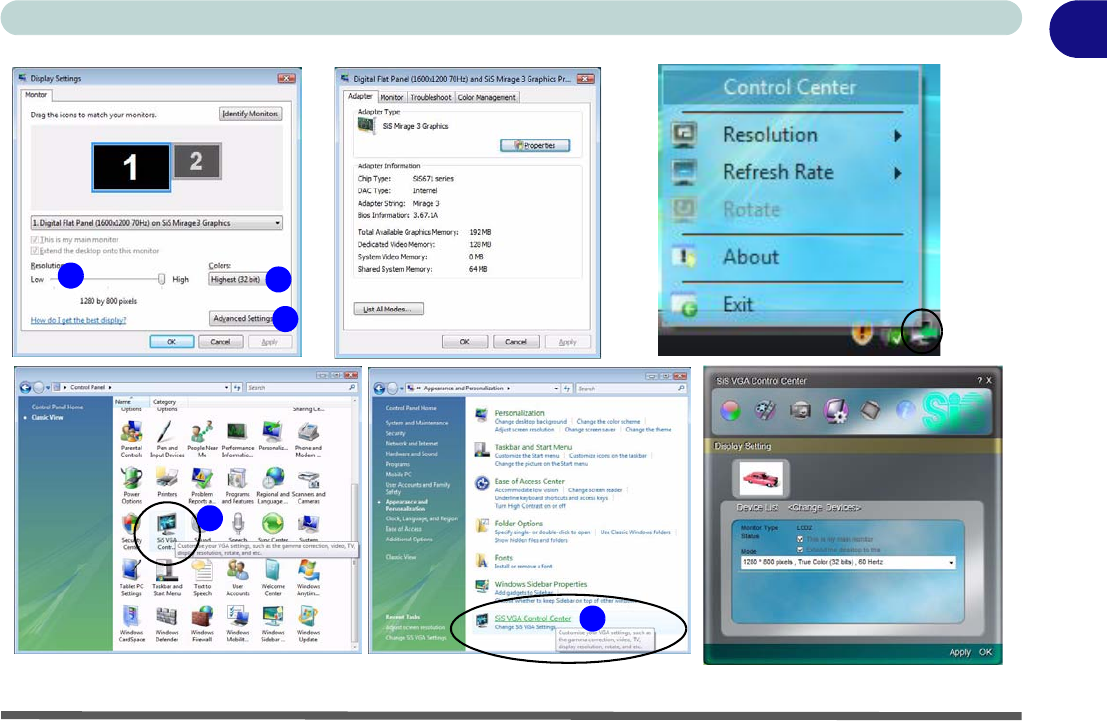Screen dimensions: 1107x721
Task: Switch to the Color Management tab
Action: [x=486, y=97]
